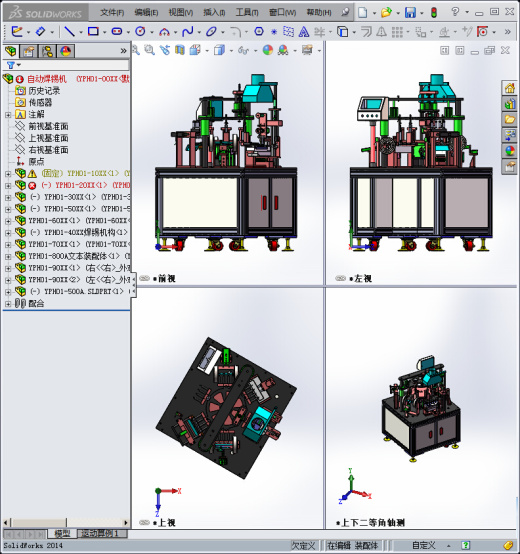
Task: Open the SolidWorks Resources home tab
Action: (x=509, y=88)
